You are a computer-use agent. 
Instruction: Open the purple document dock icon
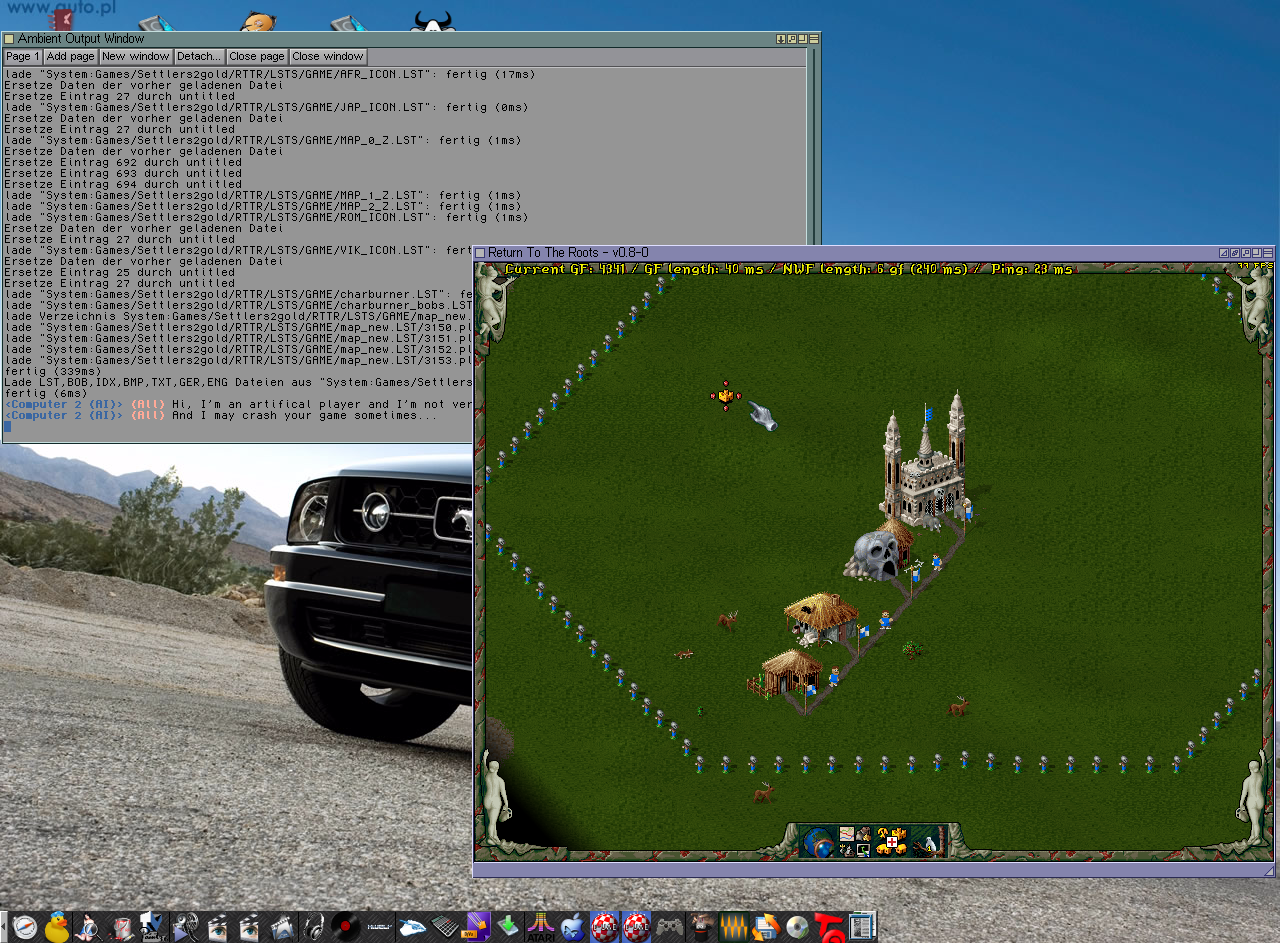pos(478,926)
